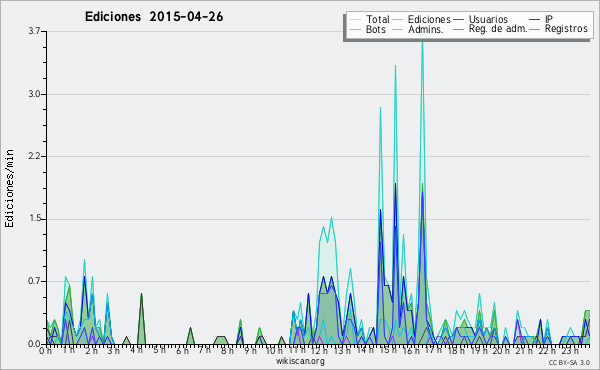Viewport: 600px width, 370px height.
Task: Click the Total legend color swatch
Action: pos(355,20)
